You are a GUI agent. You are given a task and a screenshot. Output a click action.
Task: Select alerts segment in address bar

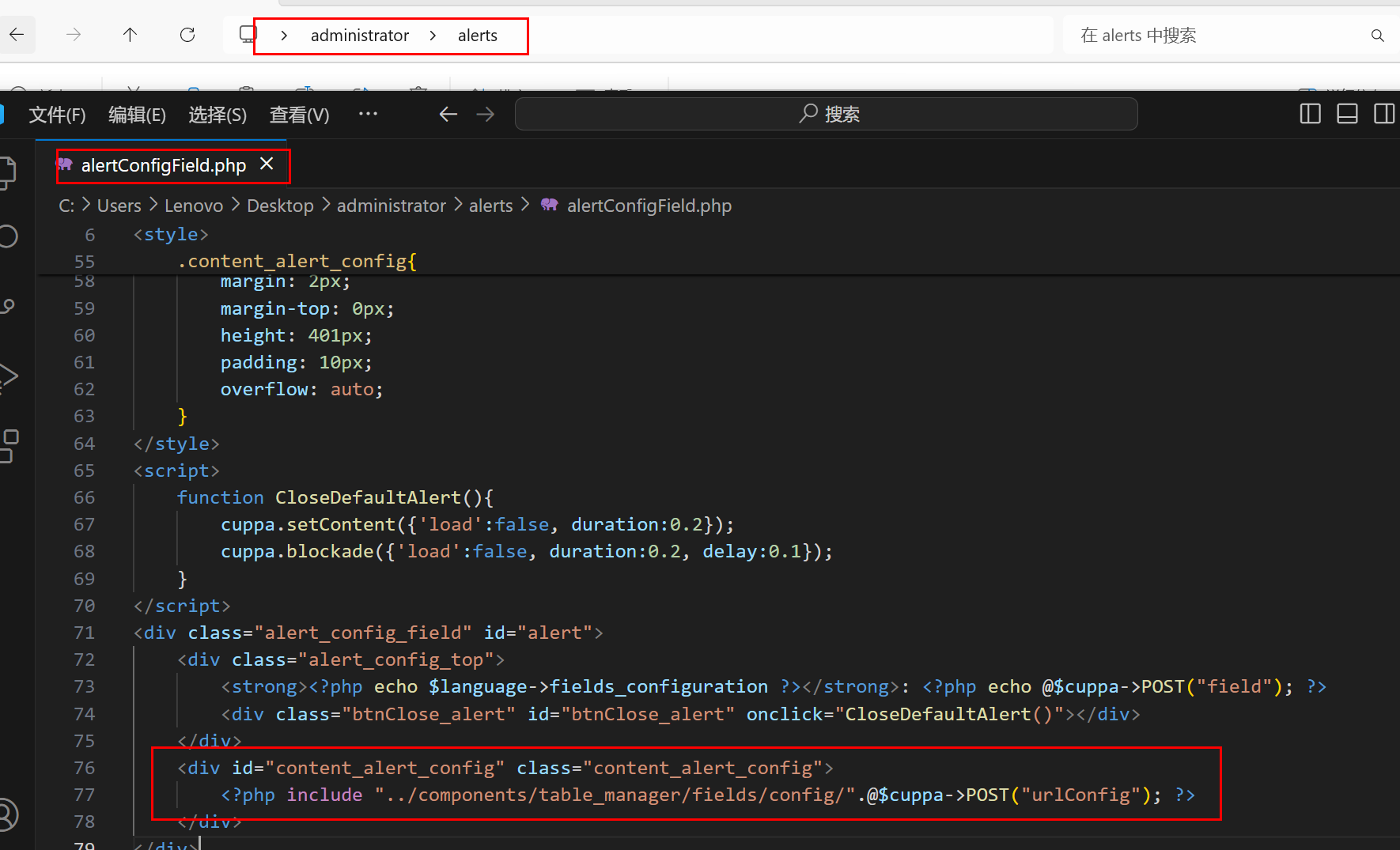(x=478, y=36)
